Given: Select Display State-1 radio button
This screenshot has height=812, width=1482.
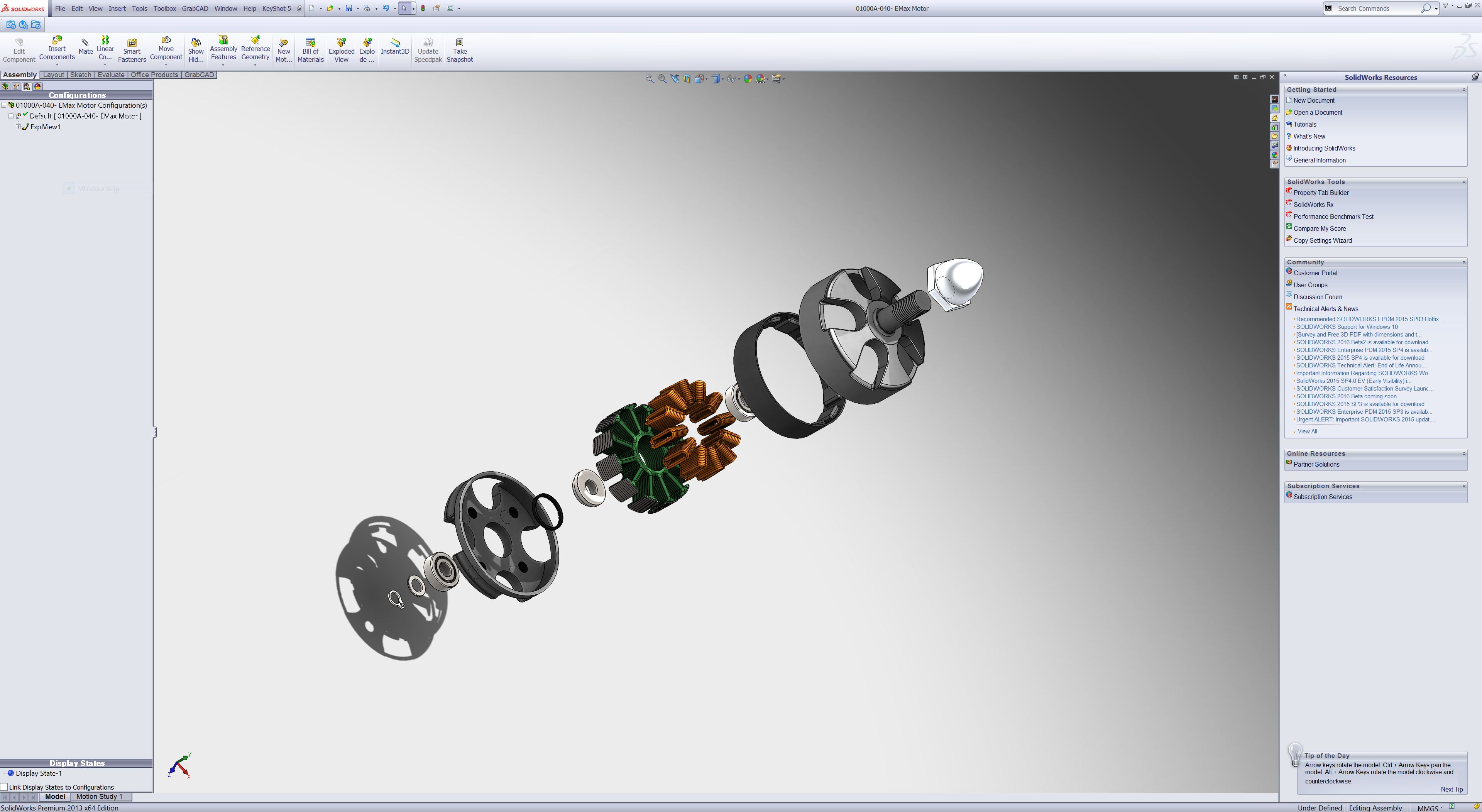Looking at the screenshot, I should [x=10, y=773].
